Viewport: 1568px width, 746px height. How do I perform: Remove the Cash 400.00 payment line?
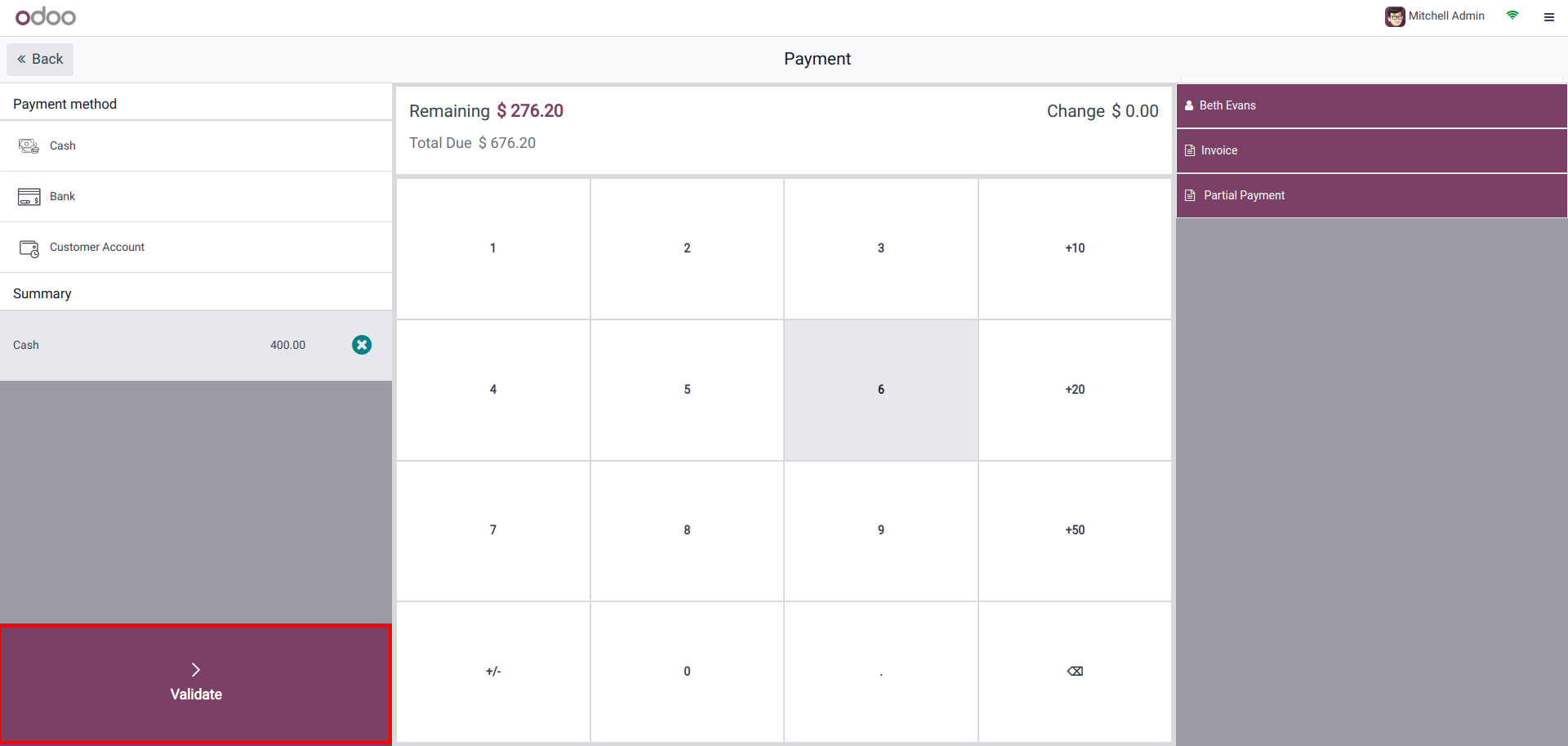click(362, 345)
